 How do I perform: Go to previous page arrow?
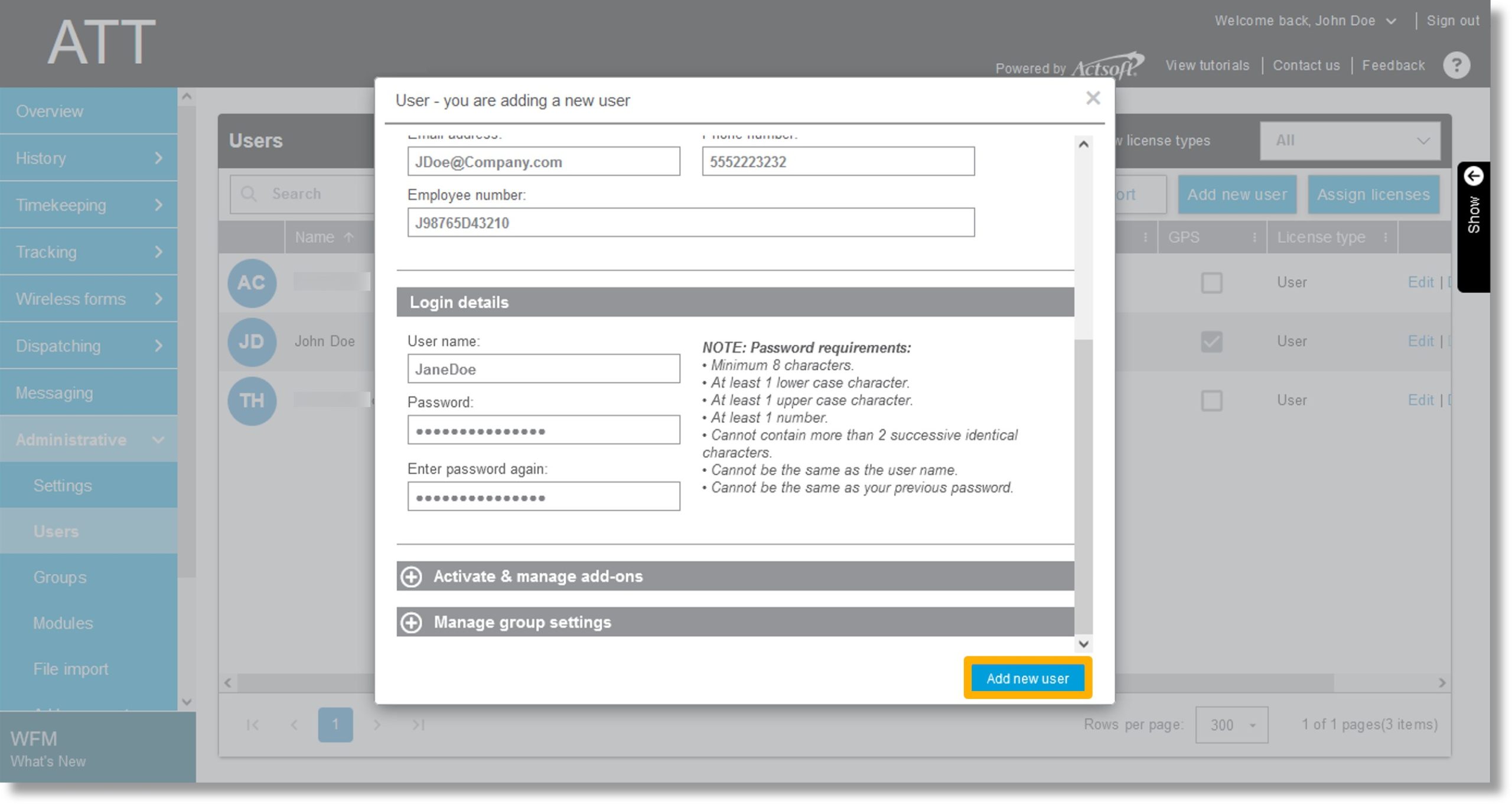pyautogui.click(x=294, y=724)
